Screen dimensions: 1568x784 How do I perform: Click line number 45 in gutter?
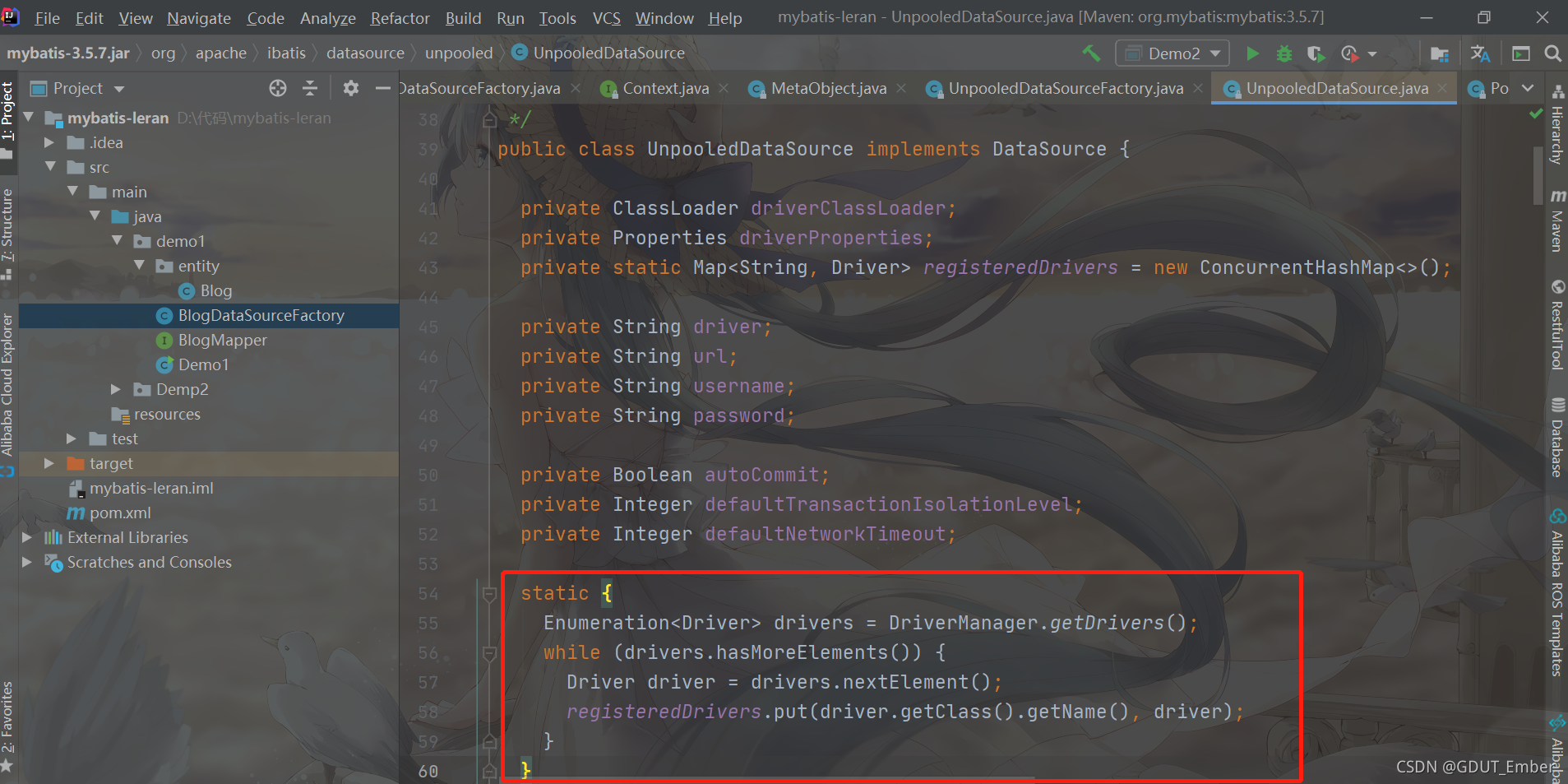428,327
